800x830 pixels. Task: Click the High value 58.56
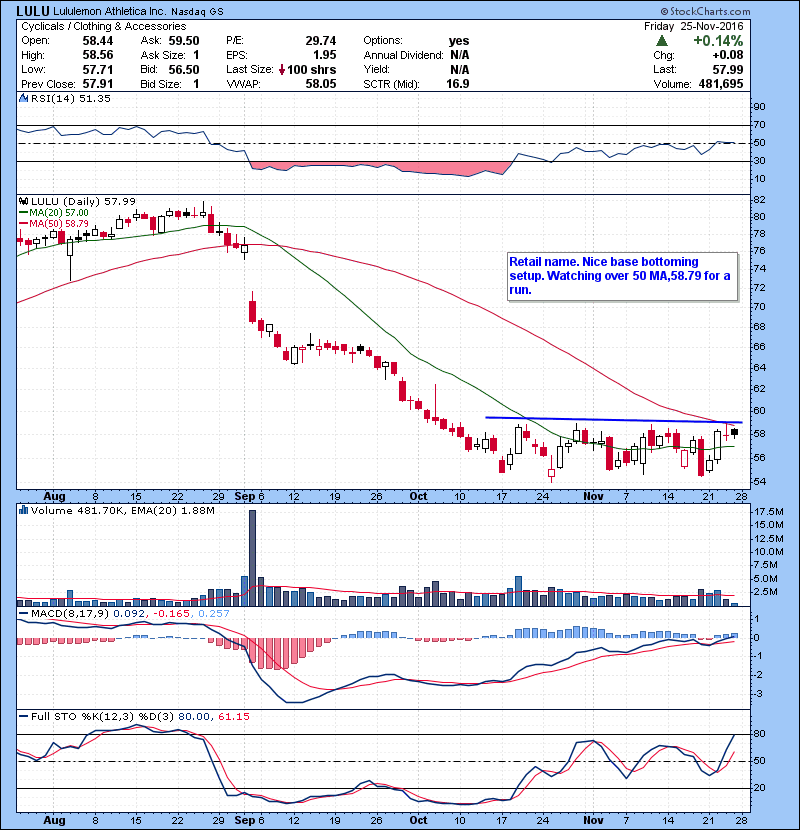point(97,55)
